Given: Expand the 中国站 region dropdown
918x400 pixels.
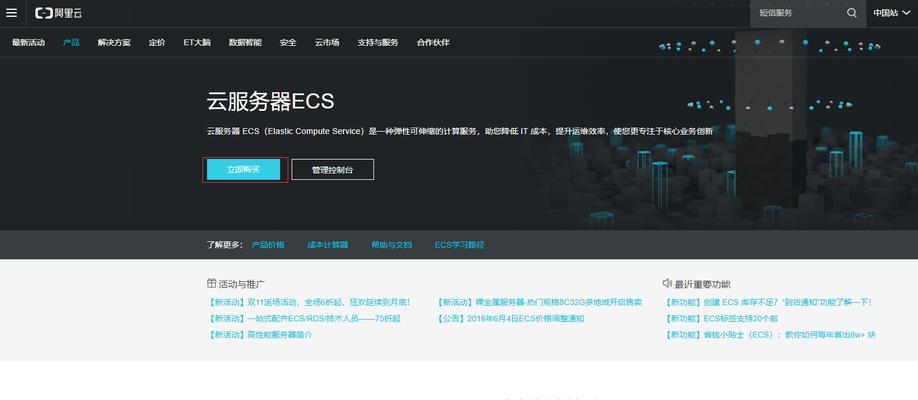Looking at the screenshot, I should pyautogui.click(x=892, y=13).
